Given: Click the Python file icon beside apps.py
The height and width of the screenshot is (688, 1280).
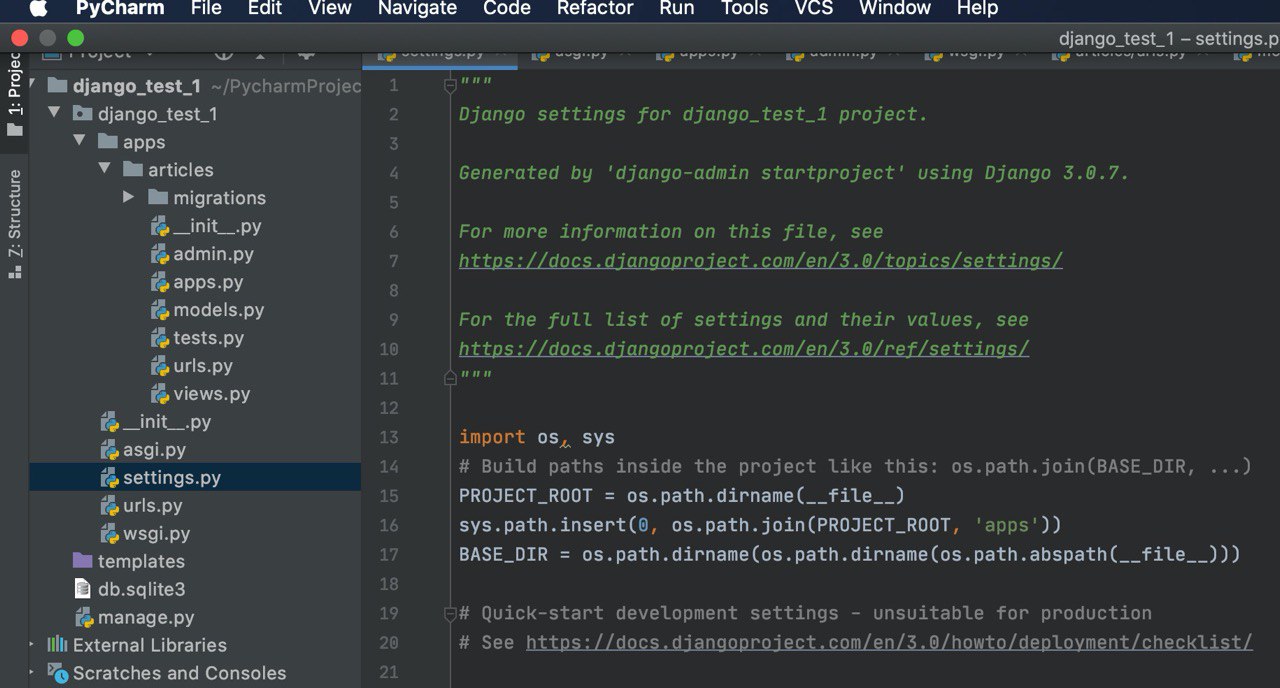Looking at the screenshot, I should (x=160, y=282).
